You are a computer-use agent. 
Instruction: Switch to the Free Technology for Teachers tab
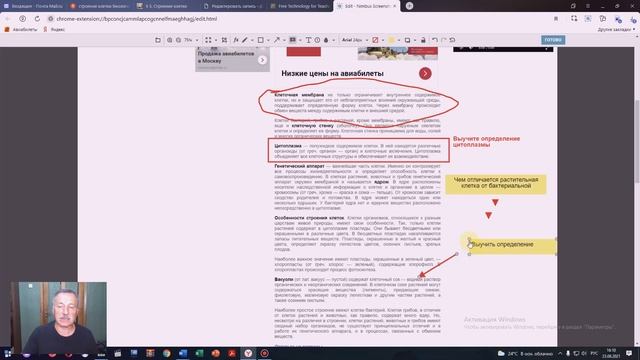click(300, 6)
